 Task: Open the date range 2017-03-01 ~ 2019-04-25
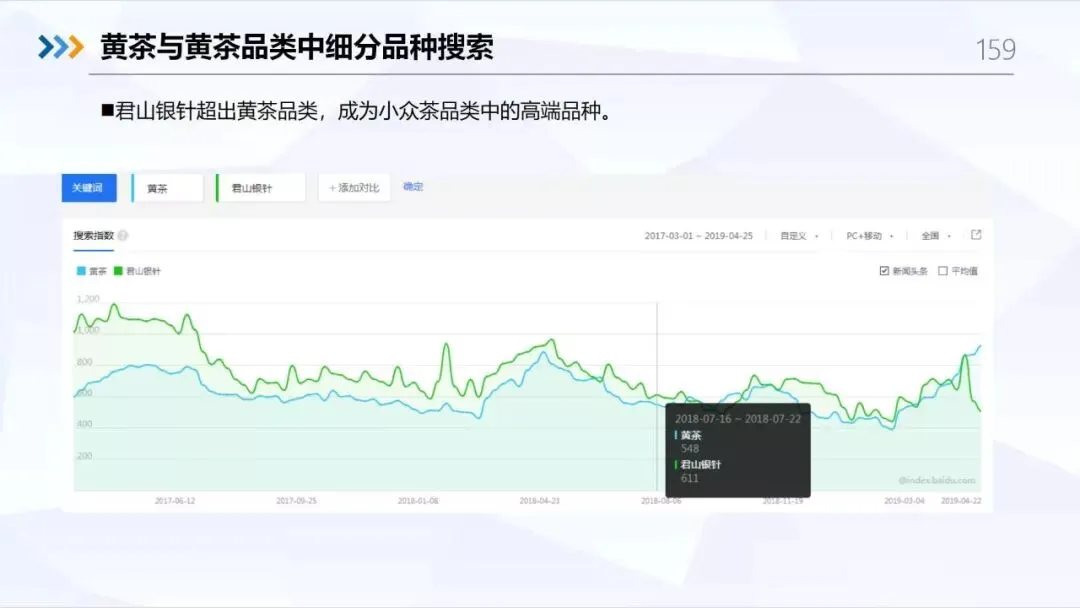[698, 235]
